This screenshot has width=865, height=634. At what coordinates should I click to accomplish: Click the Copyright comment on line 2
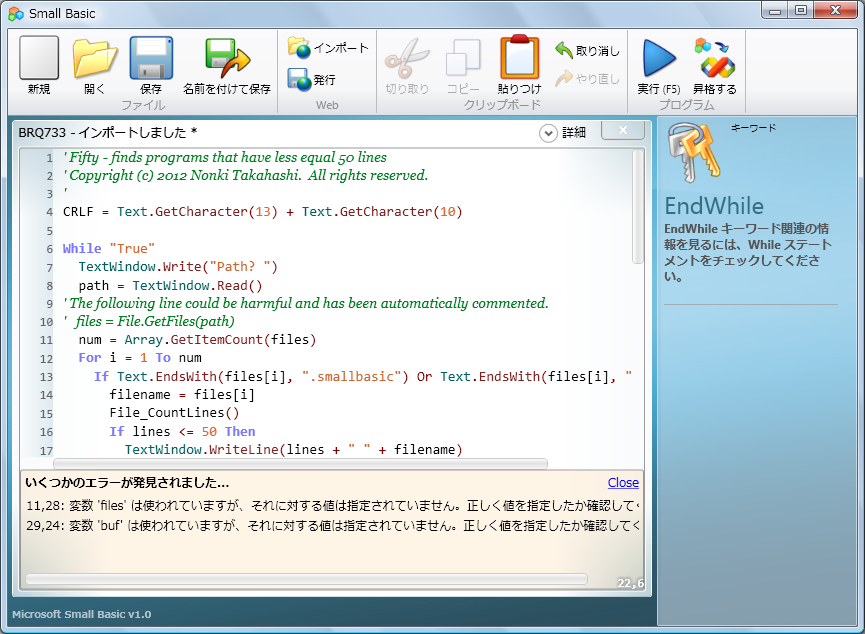(245, 175)
